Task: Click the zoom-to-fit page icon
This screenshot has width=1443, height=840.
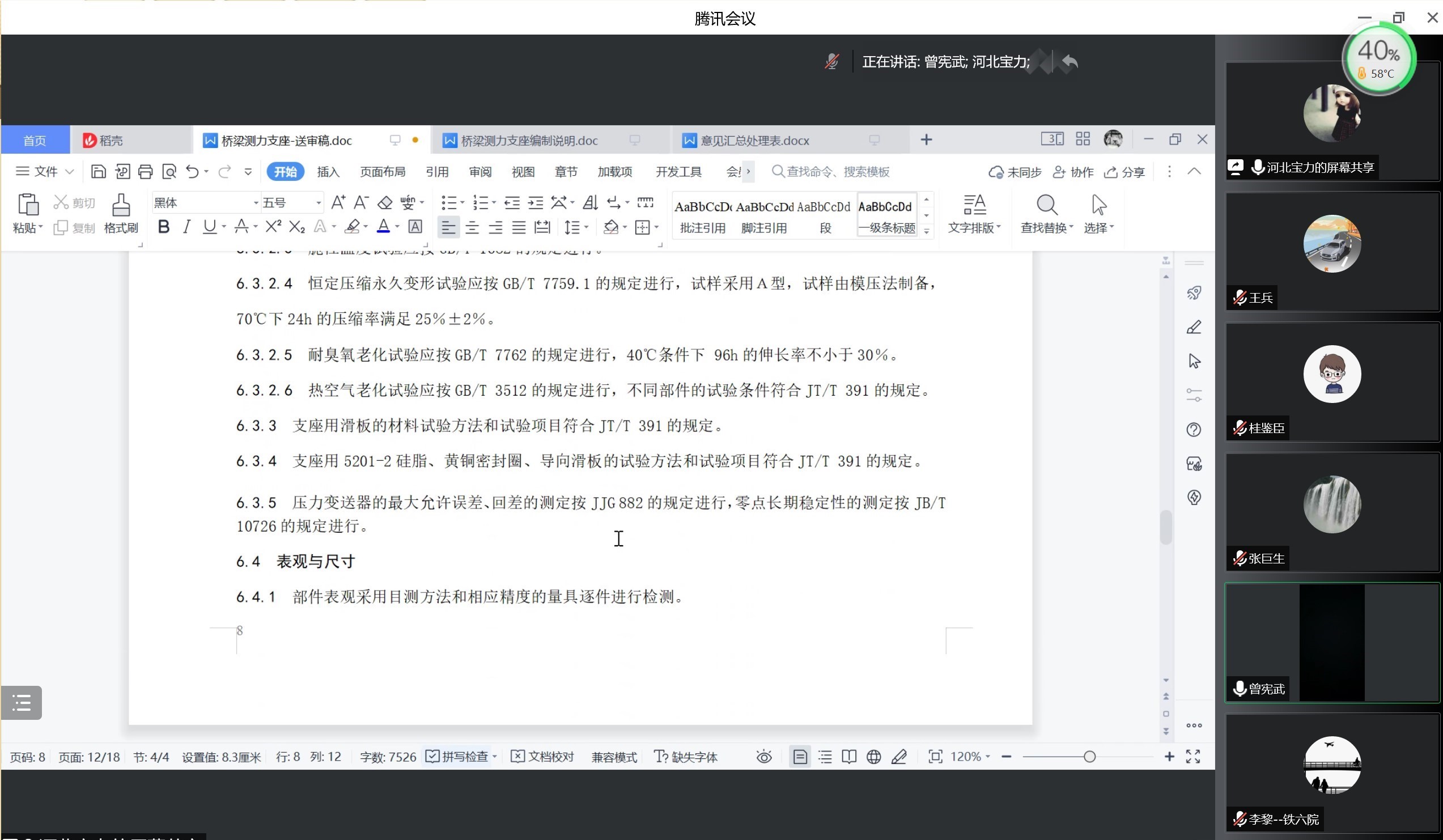Action: click(x=936, y=757)
